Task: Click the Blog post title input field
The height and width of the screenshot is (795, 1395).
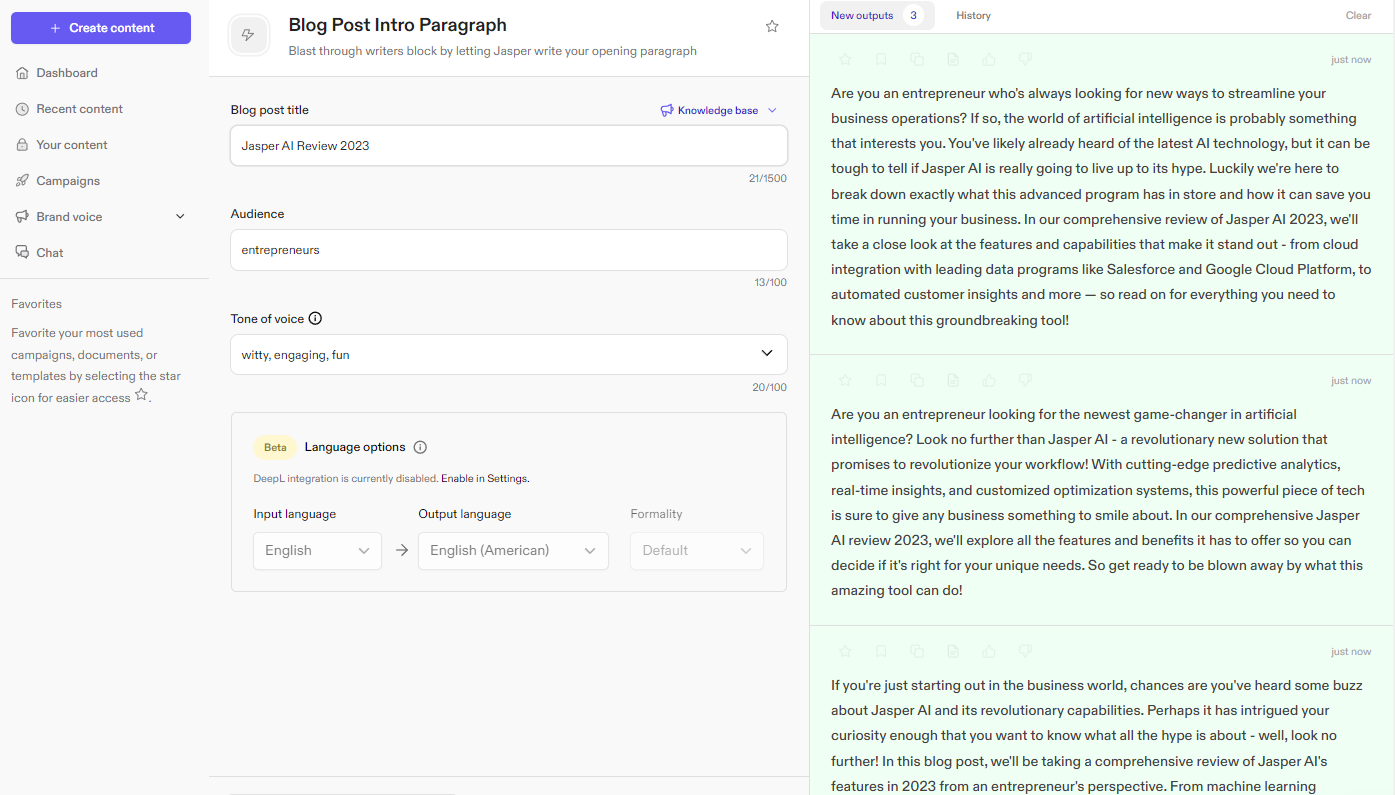Action: (x=509, y=145)
